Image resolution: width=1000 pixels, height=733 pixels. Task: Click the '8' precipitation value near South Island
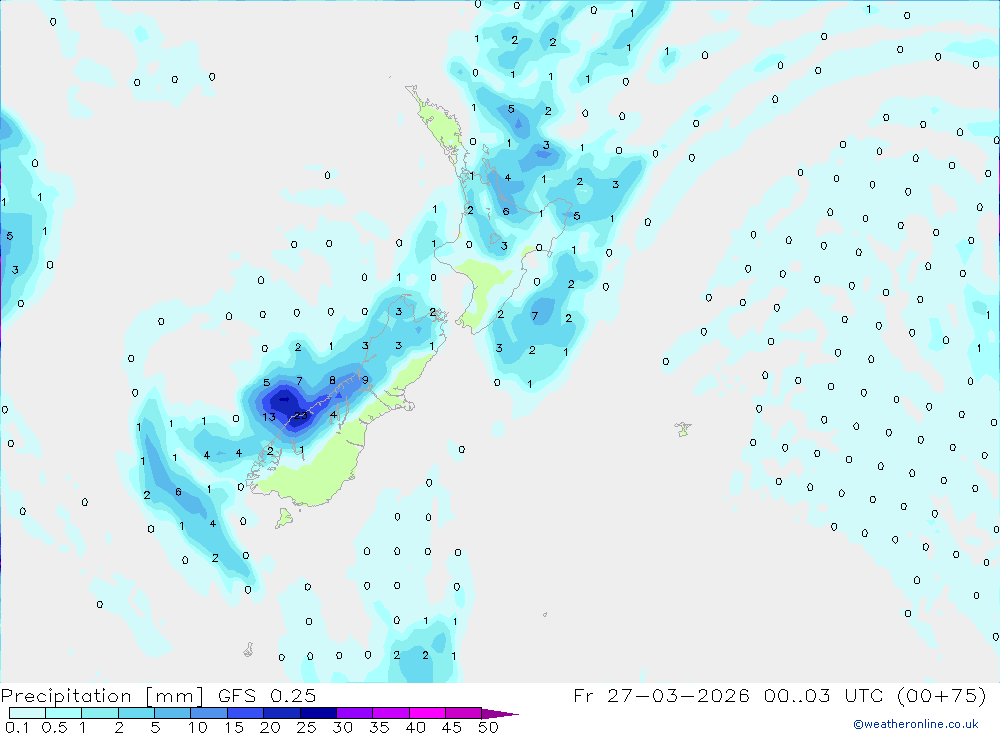tap(332, 380)
